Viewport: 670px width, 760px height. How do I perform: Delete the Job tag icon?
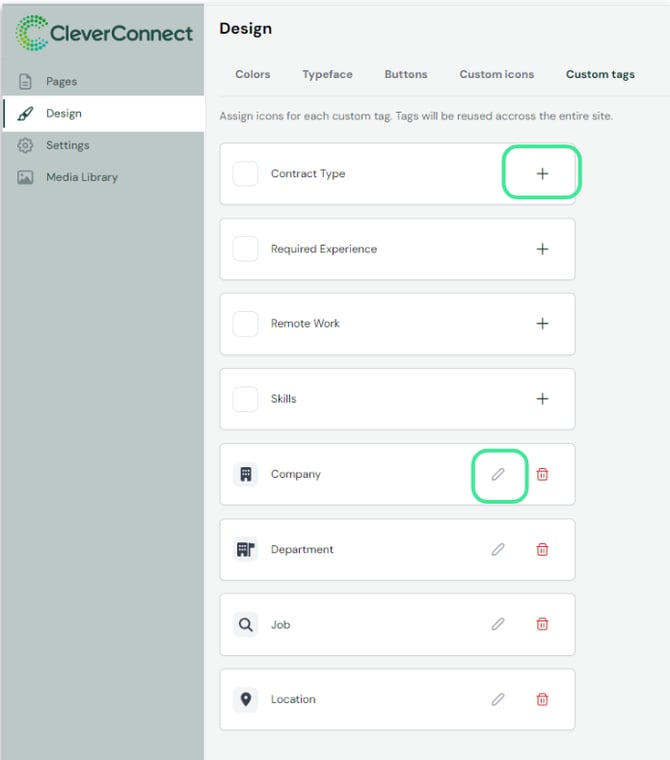point(542,624)
